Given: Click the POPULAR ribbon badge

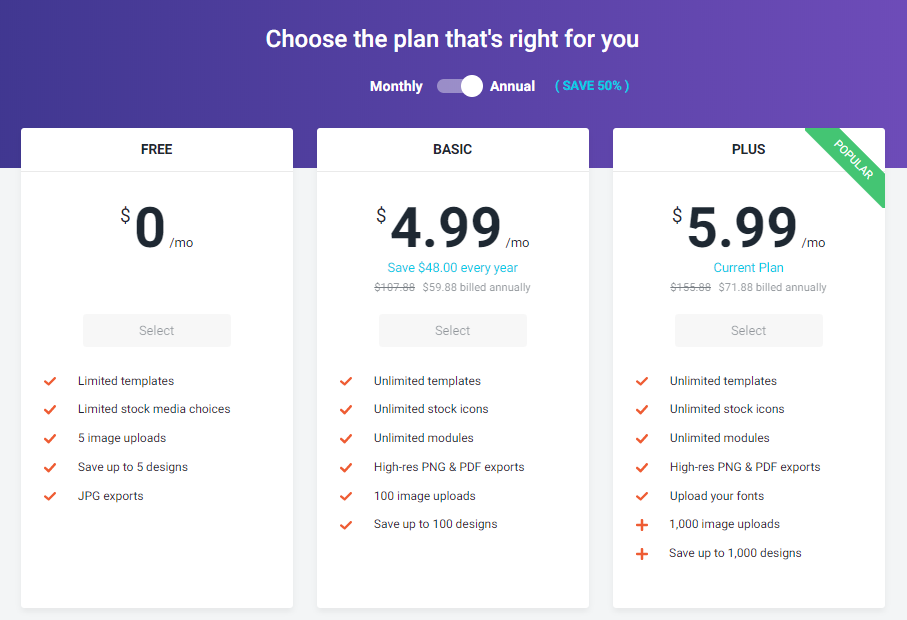Looking at the screenshot, I should tap(853, 159).
